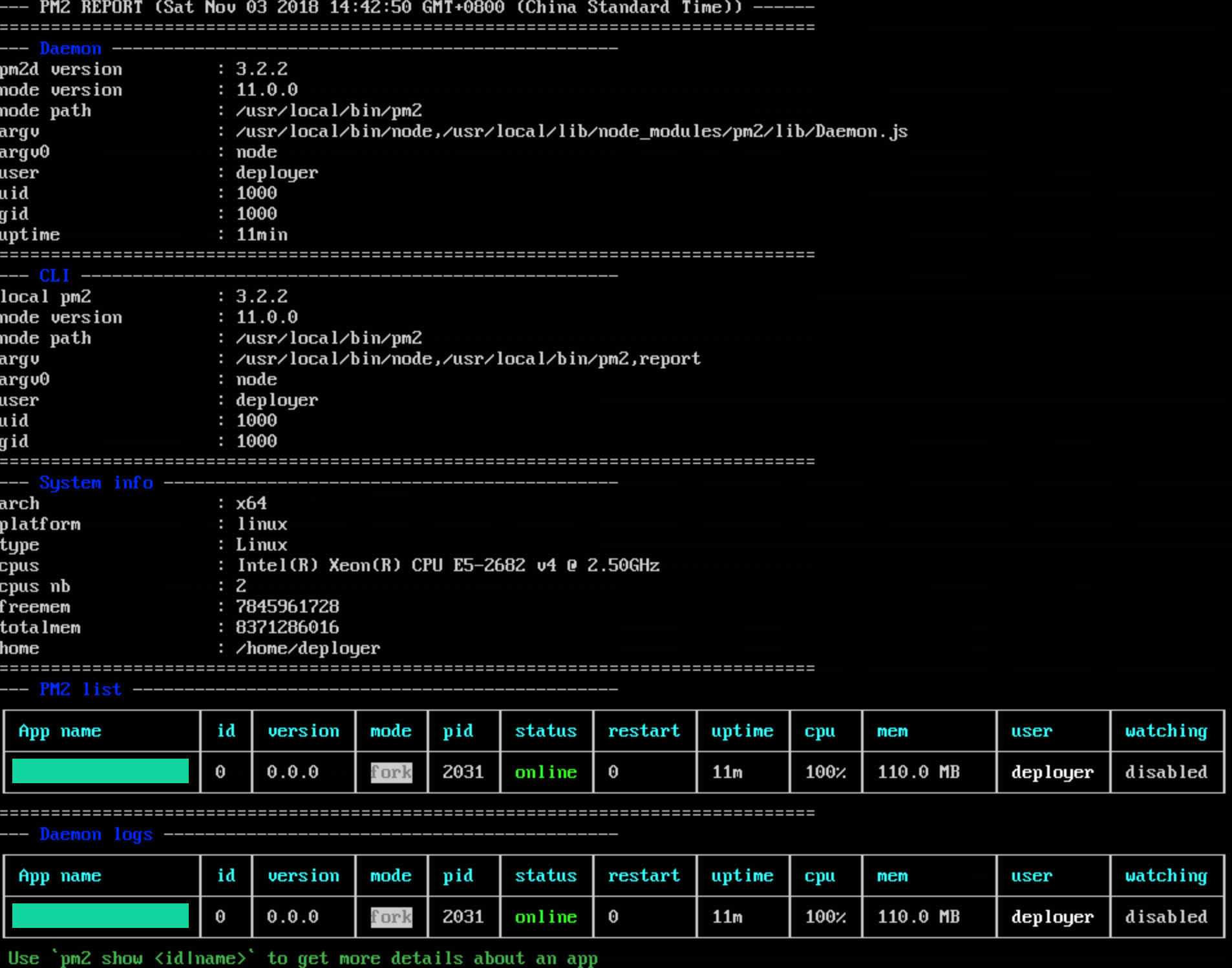This screenshot has width=1232, height=968.
Task: Select Daemon node path /usr/local/bin/pm2
Action: 328,110
